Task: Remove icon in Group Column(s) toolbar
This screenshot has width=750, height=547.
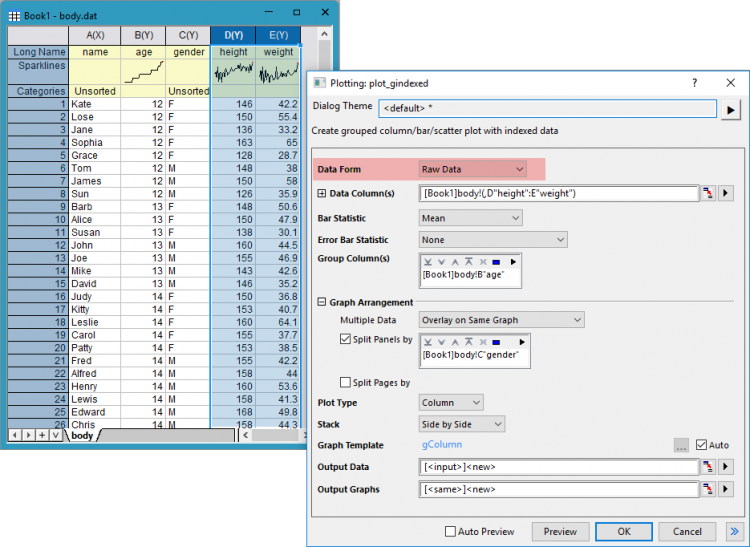Action: [483, 262]
